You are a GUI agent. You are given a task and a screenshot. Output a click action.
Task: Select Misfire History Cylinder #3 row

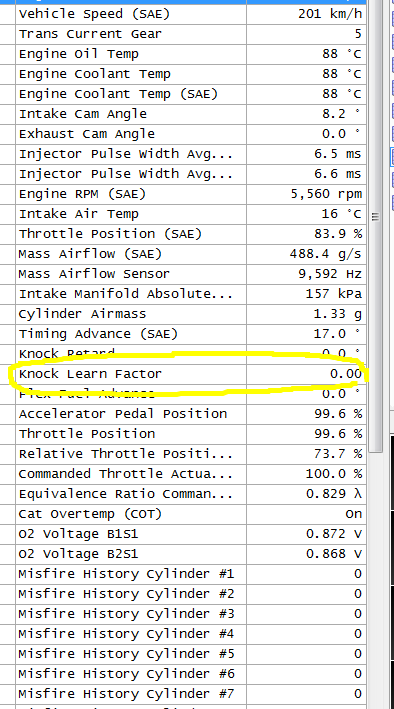tap(191, 614)
